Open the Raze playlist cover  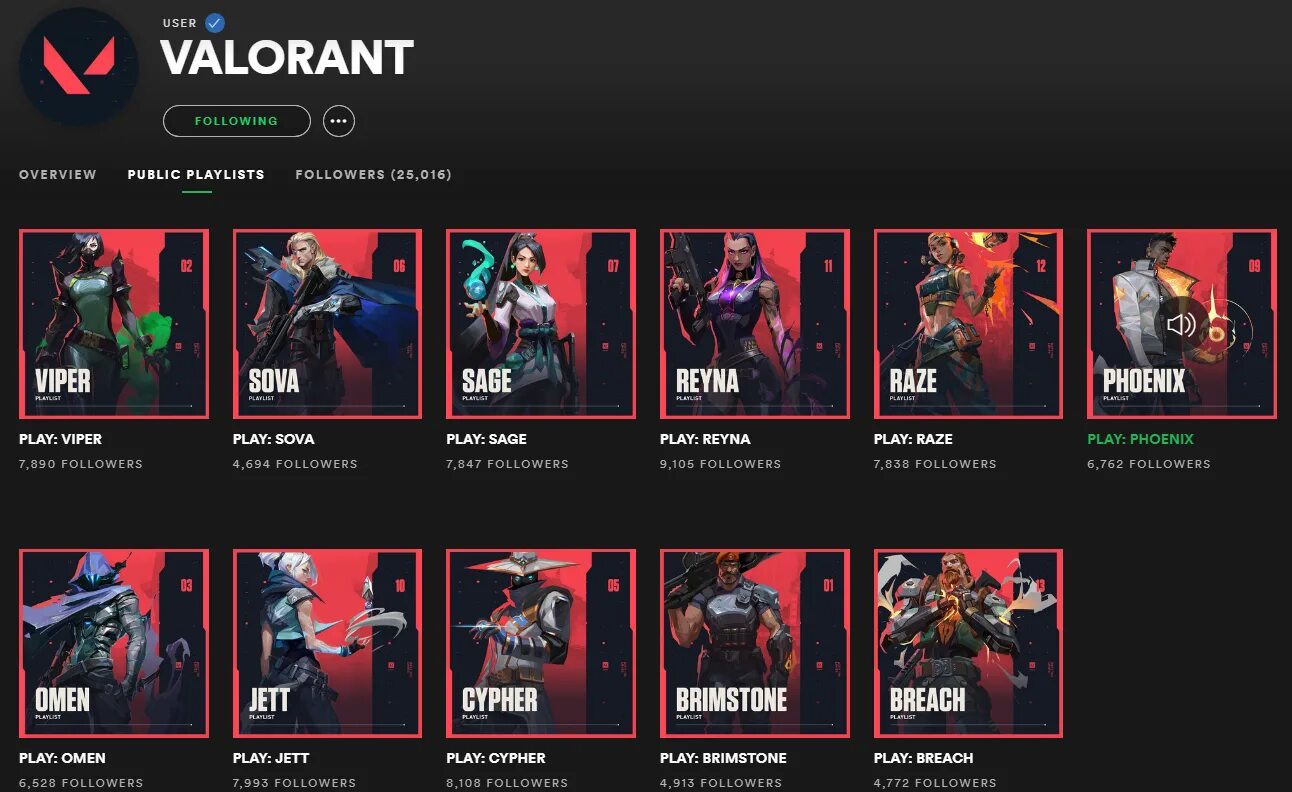coord(968,324)
